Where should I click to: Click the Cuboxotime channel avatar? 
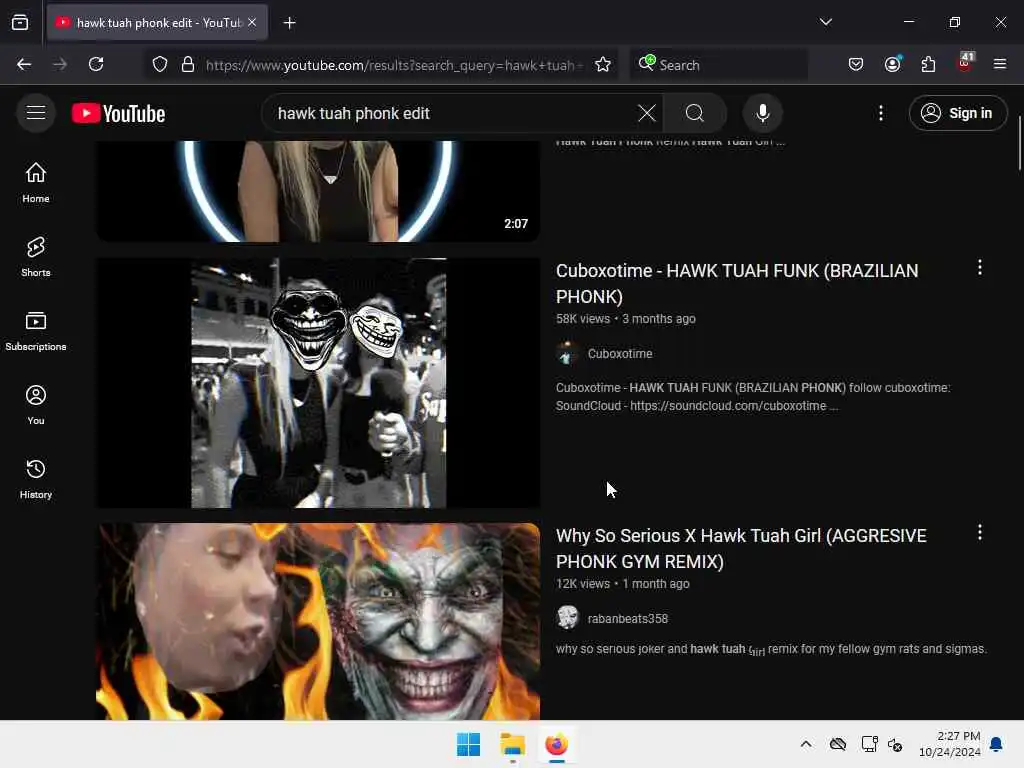[x=567, y=353]
